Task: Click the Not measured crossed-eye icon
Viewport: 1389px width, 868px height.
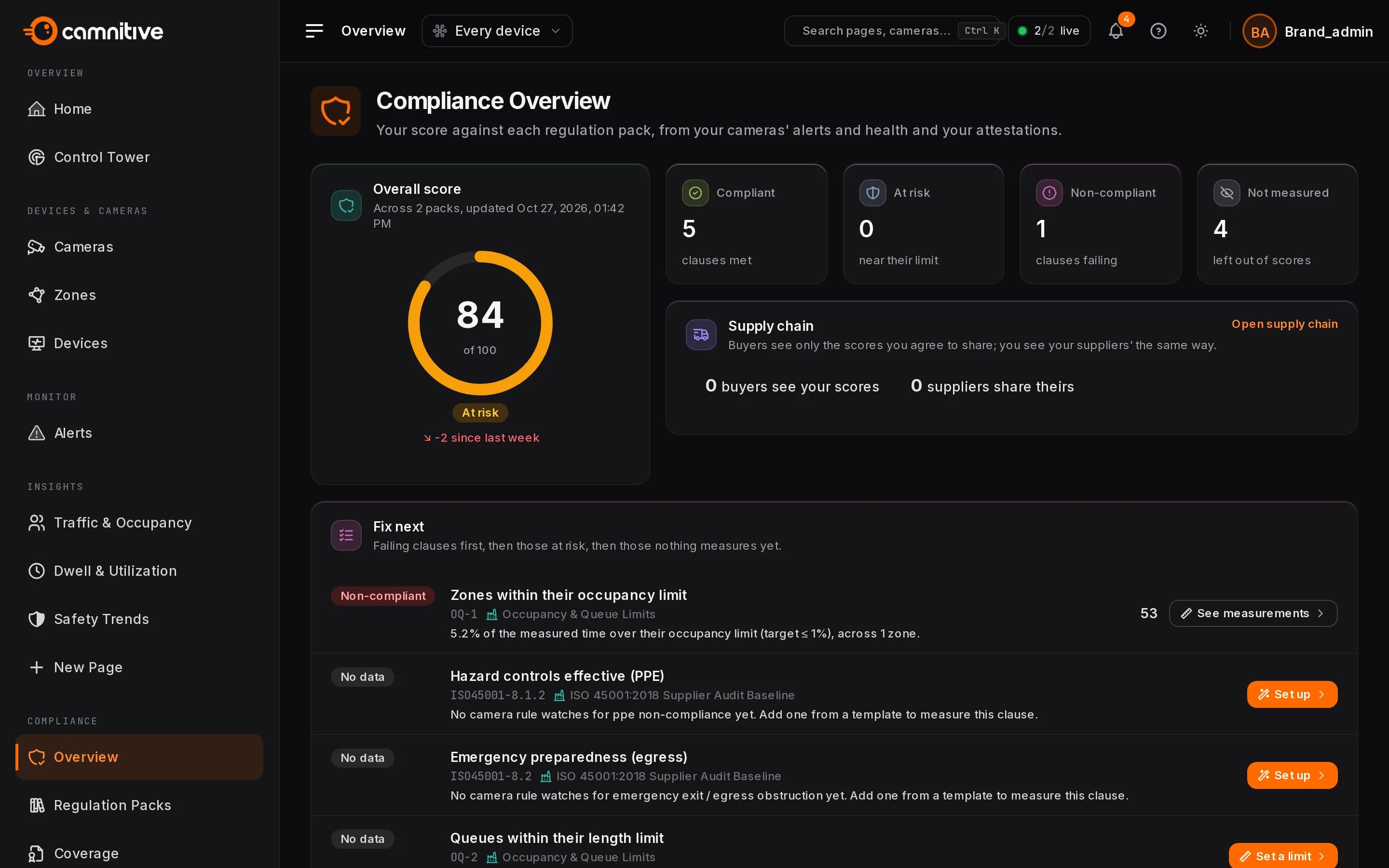Action: pyautogui.click(x=1226, y=193)
